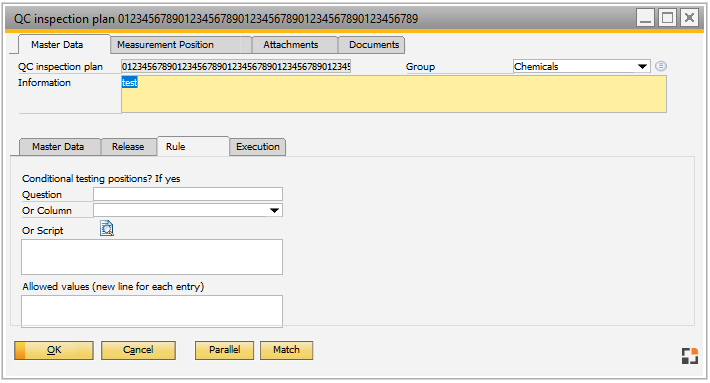The height and width of the screenshot is (383, 710).
Task: Click the Cancel button
Action: point(138,350)
